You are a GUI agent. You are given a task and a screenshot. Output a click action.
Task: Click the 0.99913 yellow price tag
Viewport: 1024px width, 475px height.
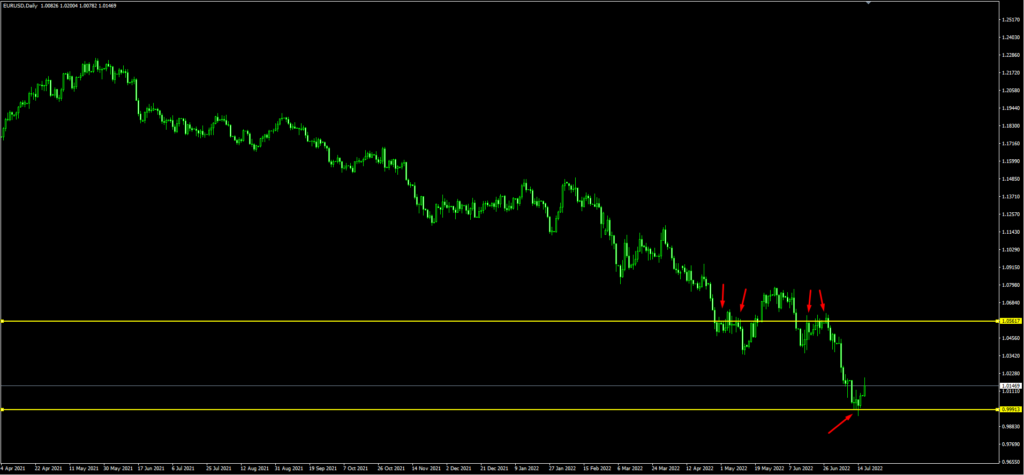(x=1010, y=410)
